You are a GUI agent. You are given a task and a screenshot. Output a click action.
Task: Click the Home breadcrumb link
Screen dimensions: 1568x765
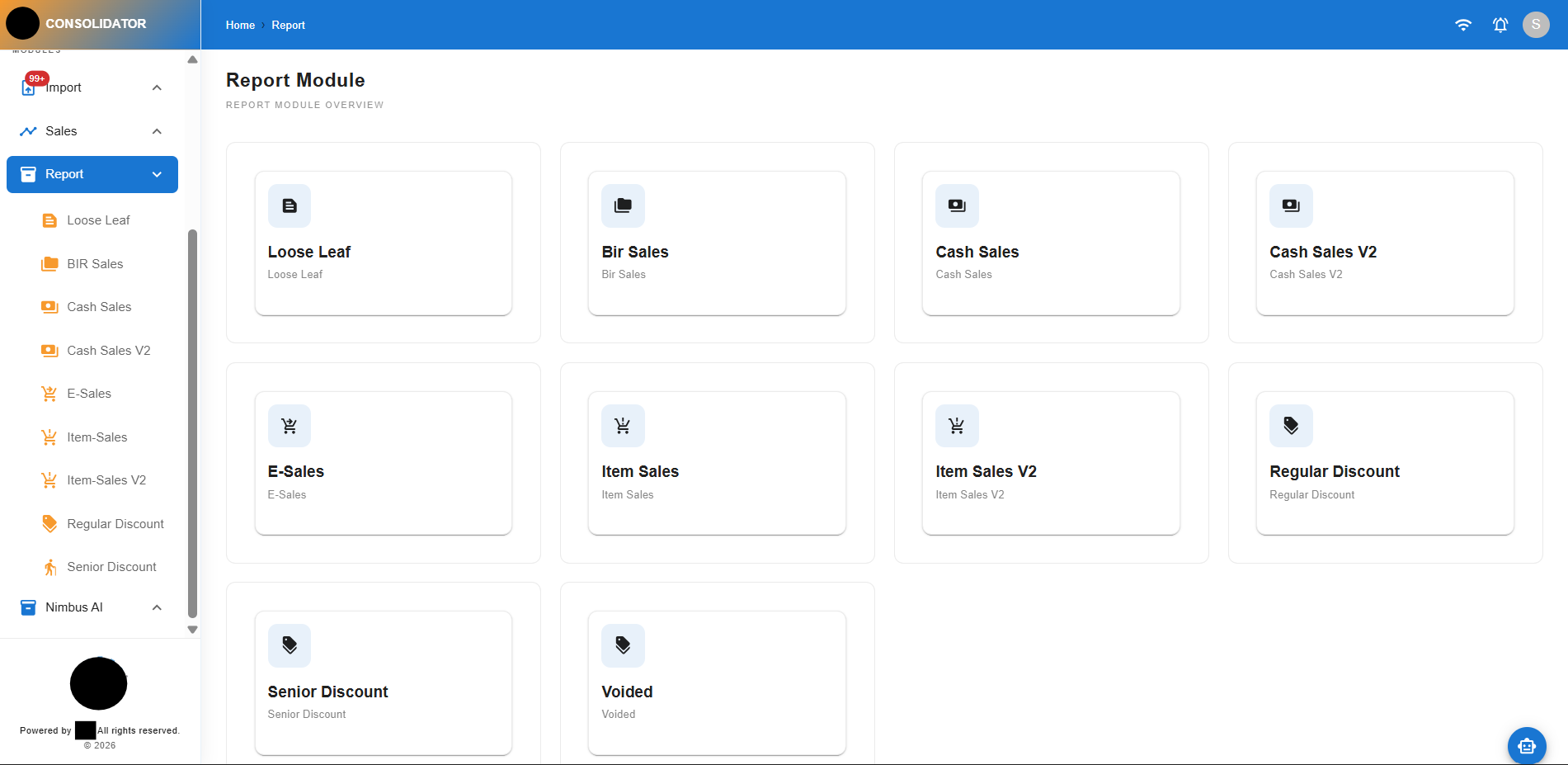click(240, 25)
